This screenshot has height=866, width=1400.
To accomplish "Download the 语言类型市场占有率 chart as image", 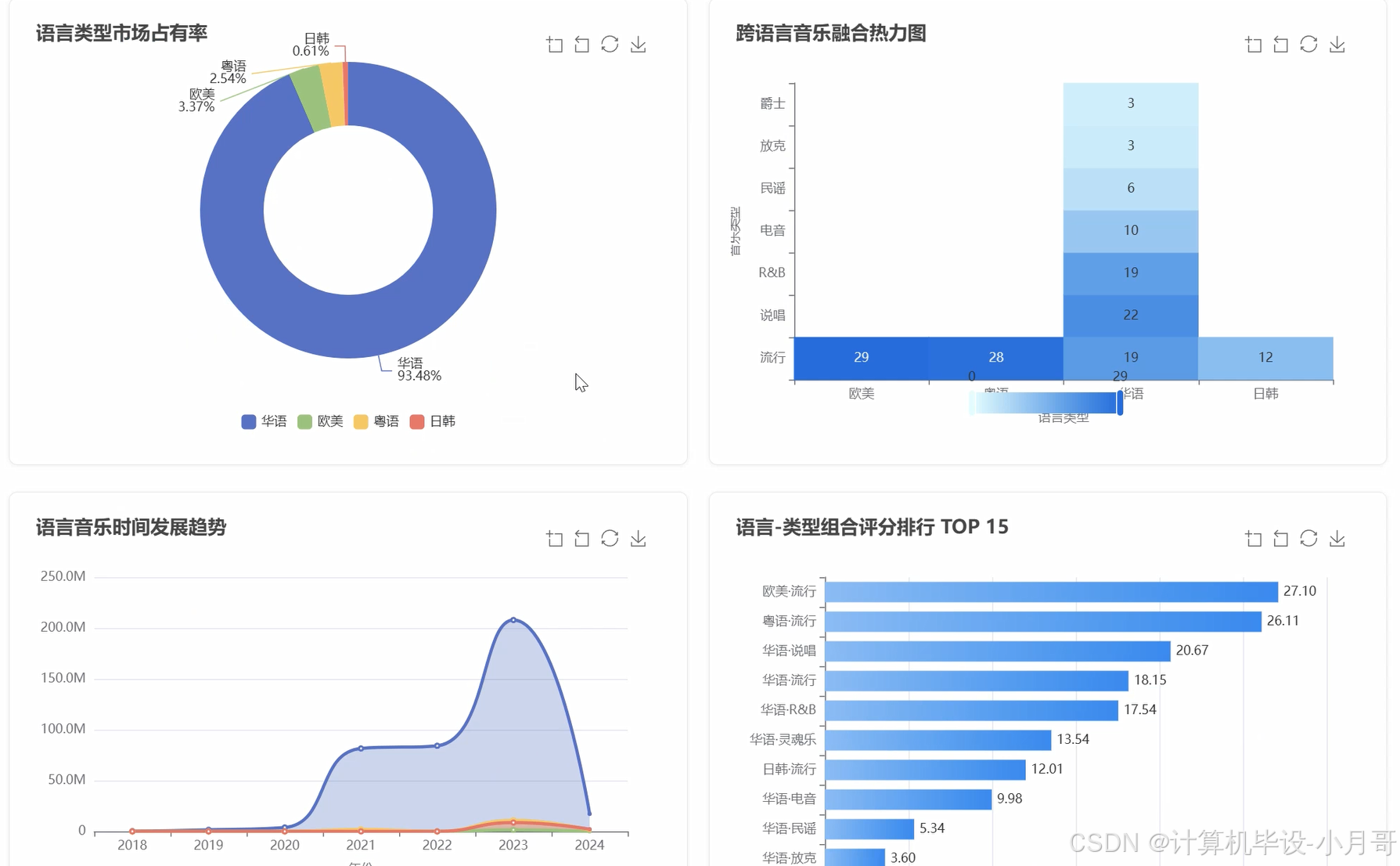I will click(638, 45).
